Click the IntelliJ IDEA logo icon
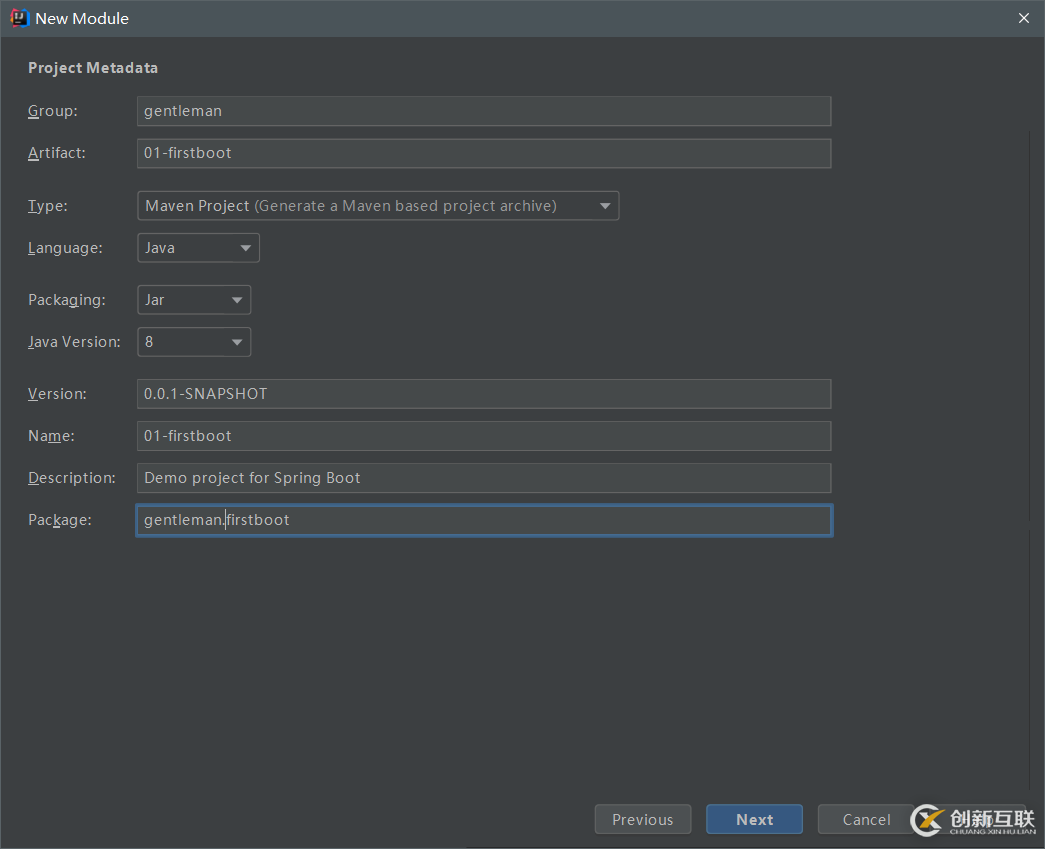 click(x=19, y=18)
